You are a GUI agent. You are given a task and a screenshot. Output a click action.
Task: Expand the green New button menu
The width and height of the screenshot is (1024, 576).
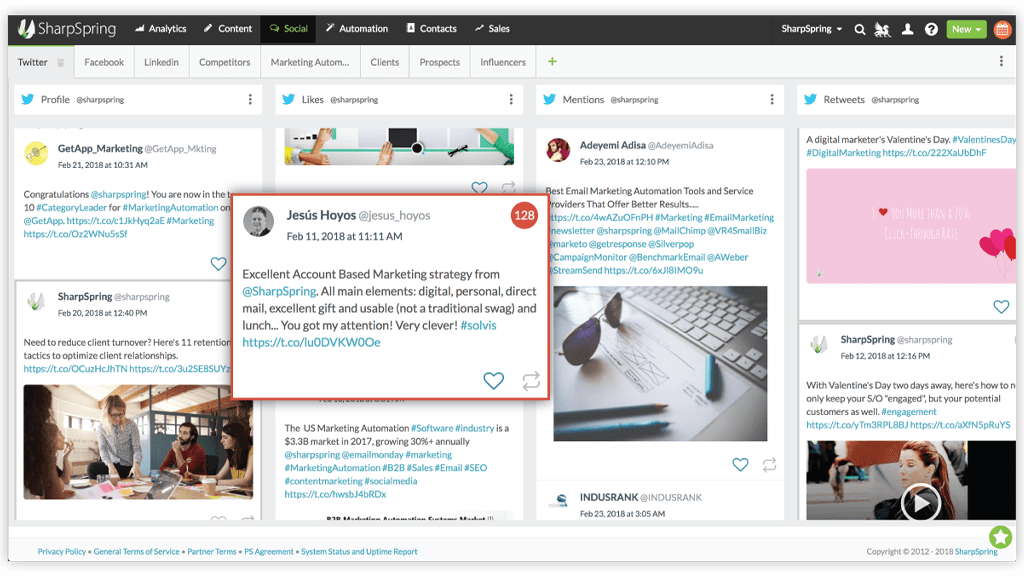[x=966, y=29]
